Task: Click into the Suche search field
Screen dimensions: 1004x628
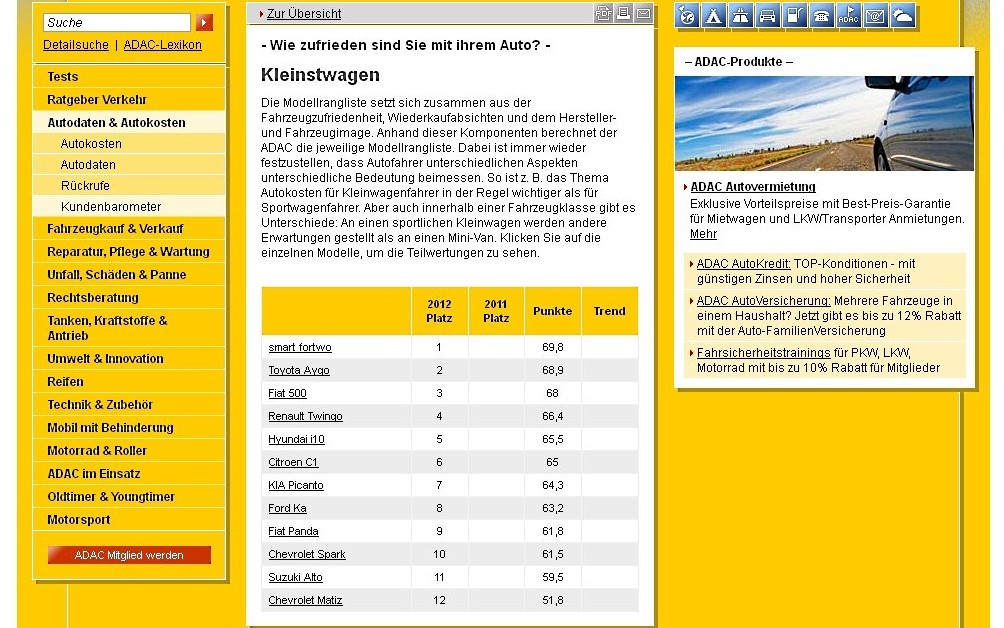Action: coord(116,22)
